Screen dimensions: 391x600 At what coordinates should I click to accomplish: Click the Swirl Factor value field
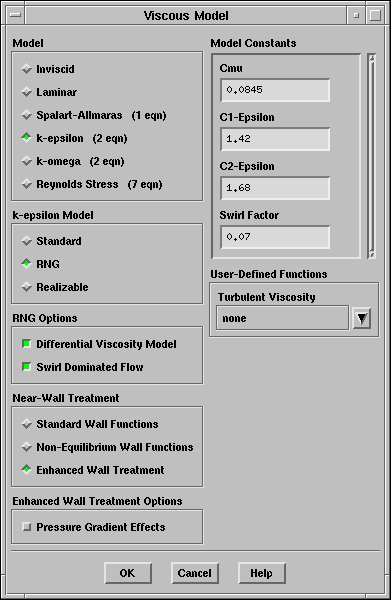click(x=275, y=237)
